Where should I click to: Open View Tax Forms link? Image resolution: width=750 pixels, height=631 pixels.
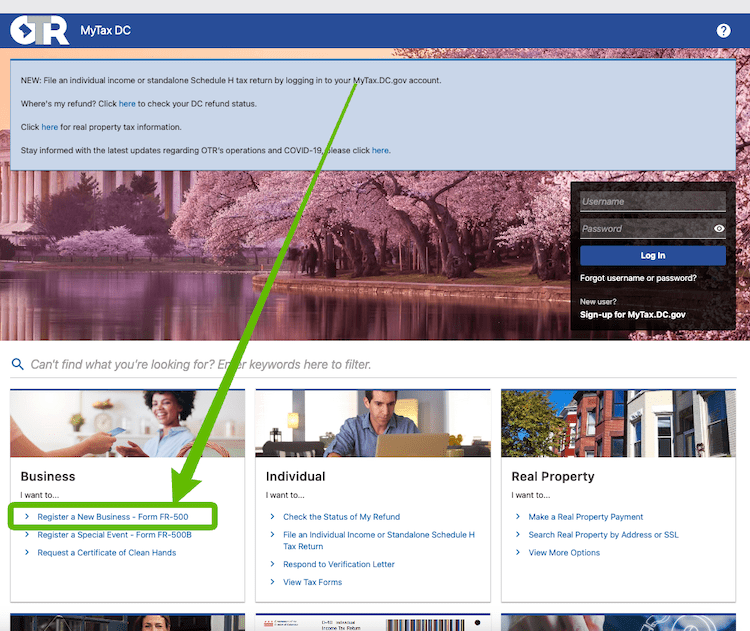[x=312, y=582]
